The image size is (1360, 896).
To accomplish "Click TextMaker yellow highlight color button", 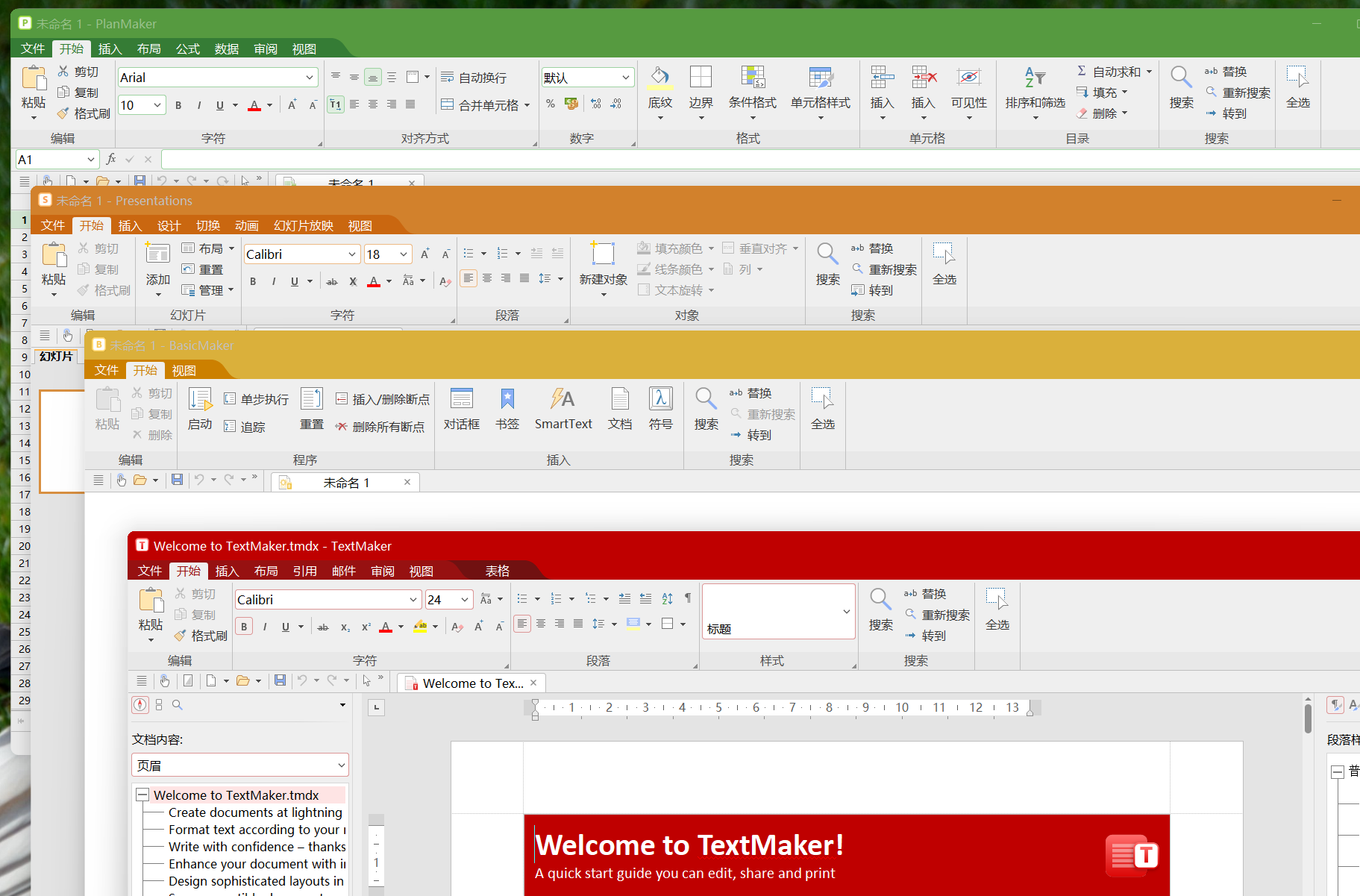I will click(x=420, y=627).
